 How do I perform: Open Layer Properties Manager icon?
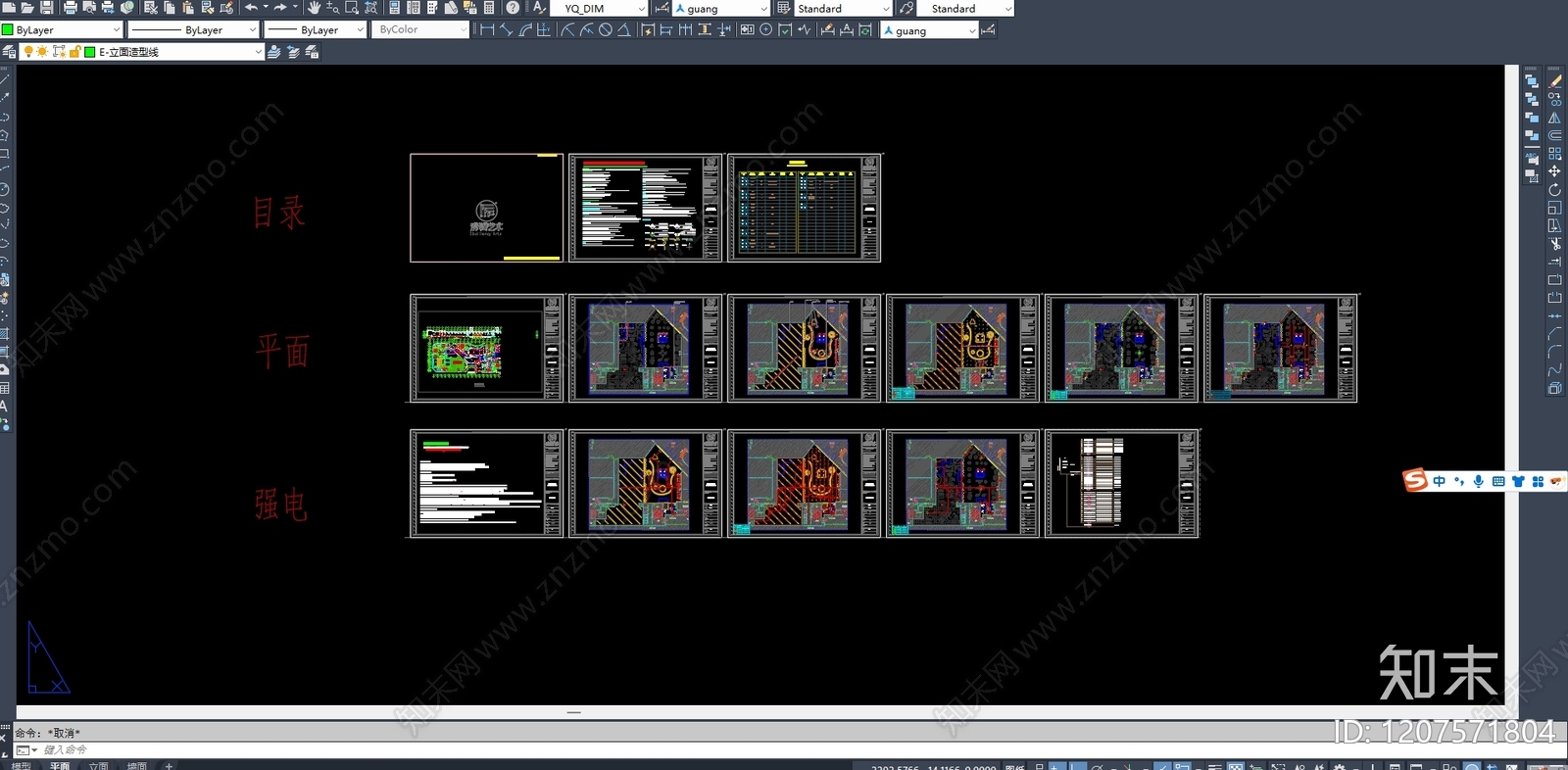(x=10, y=52)
